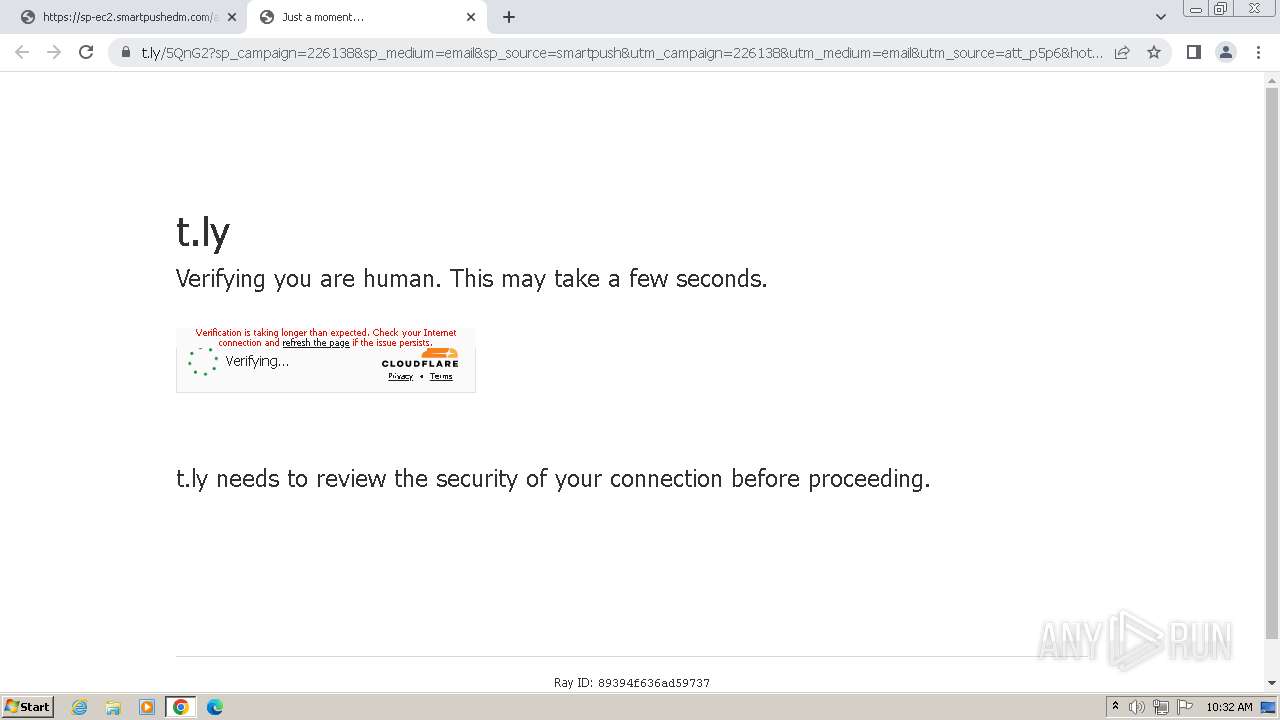Image resolution: width=1280 pixels, height=720 pixels.
Task: Show hidden system tray icons arrow
Action: (x=1115, y=707)
